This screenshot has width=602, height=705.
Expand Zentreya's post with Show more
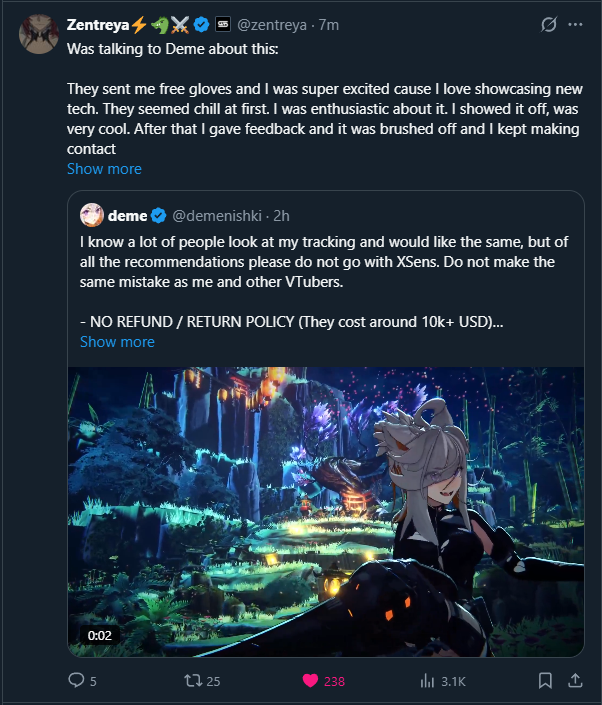point(104,168)
